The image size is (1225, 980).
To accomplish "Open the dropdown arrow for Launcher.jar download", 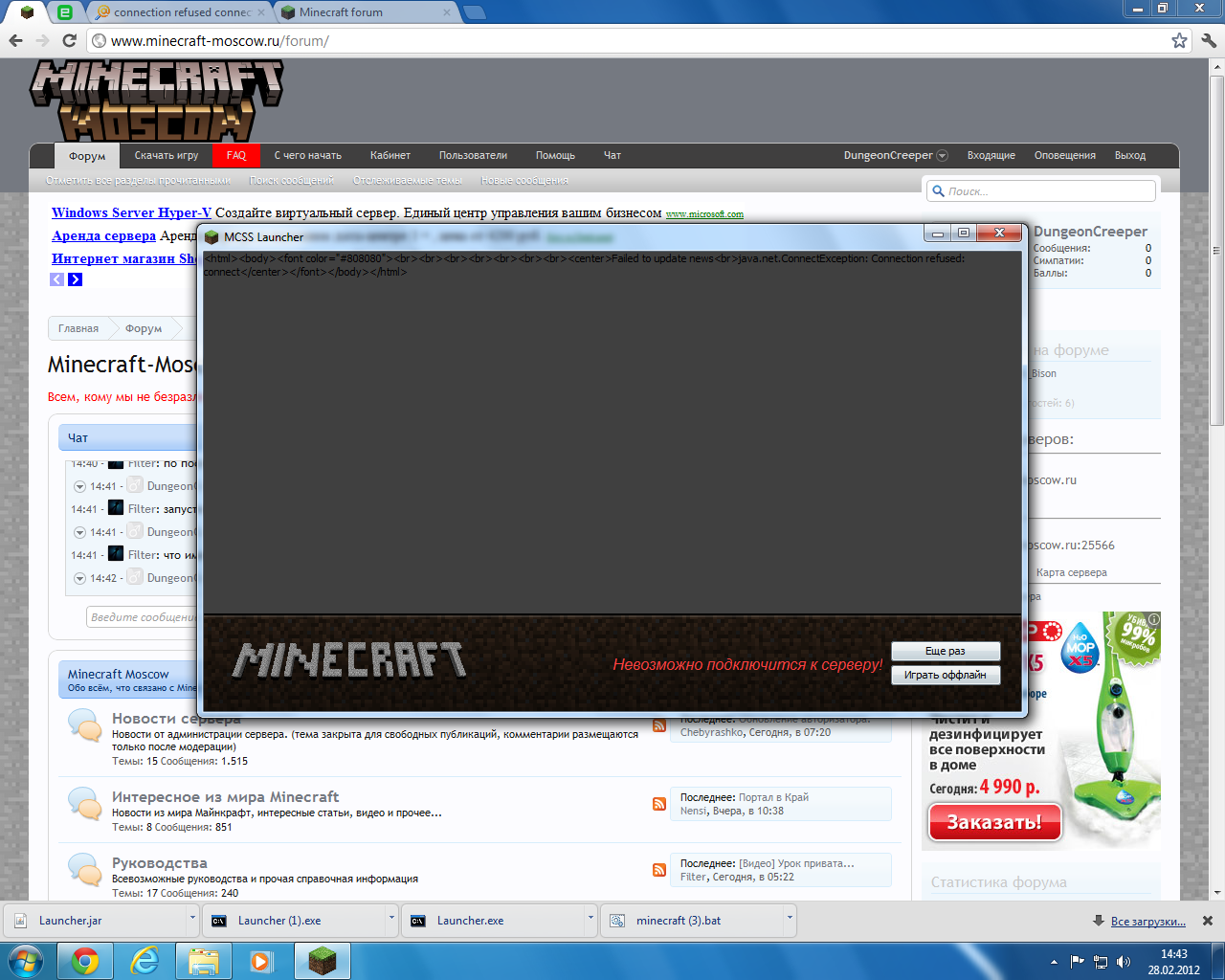I will (x=192, y=918).
